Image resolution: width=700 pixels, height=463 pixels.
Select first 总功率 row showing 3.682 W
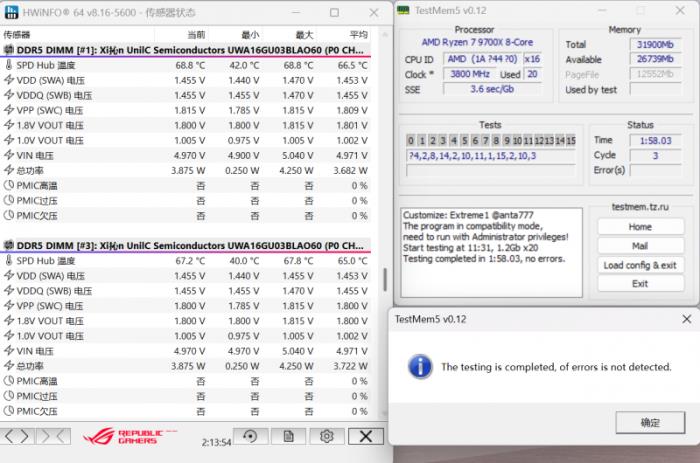185,171
